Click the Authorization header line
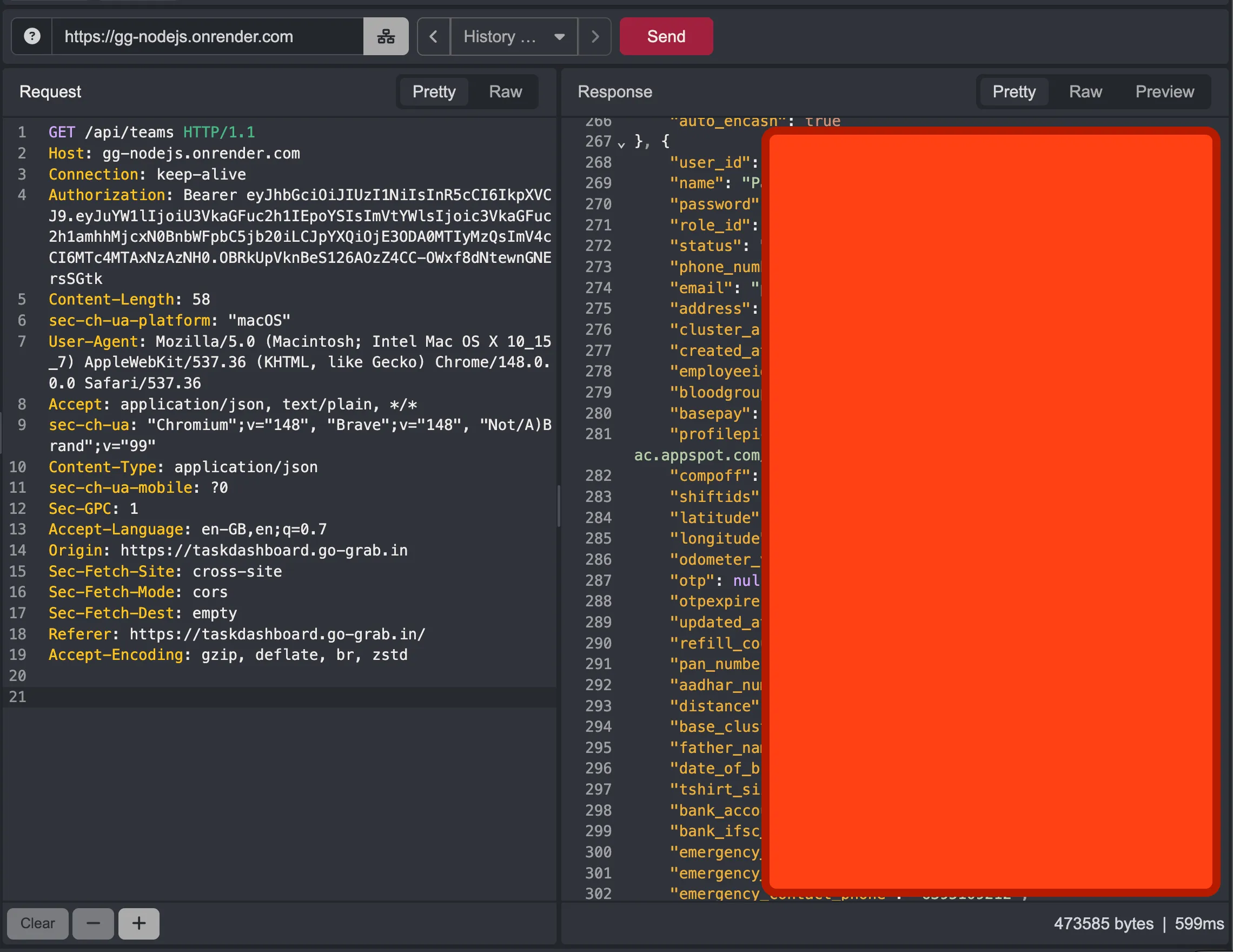Viewport: 1233px width, 952px height. pos(300,236)
